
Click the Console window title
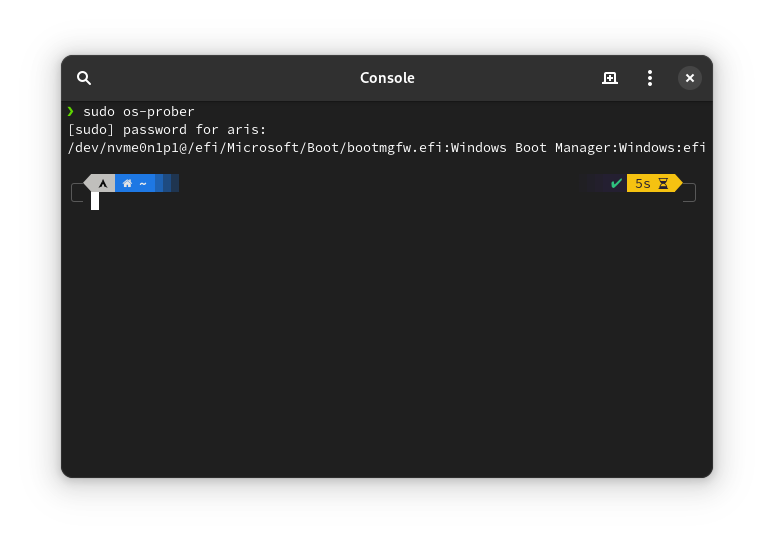(x=387, y=78)
